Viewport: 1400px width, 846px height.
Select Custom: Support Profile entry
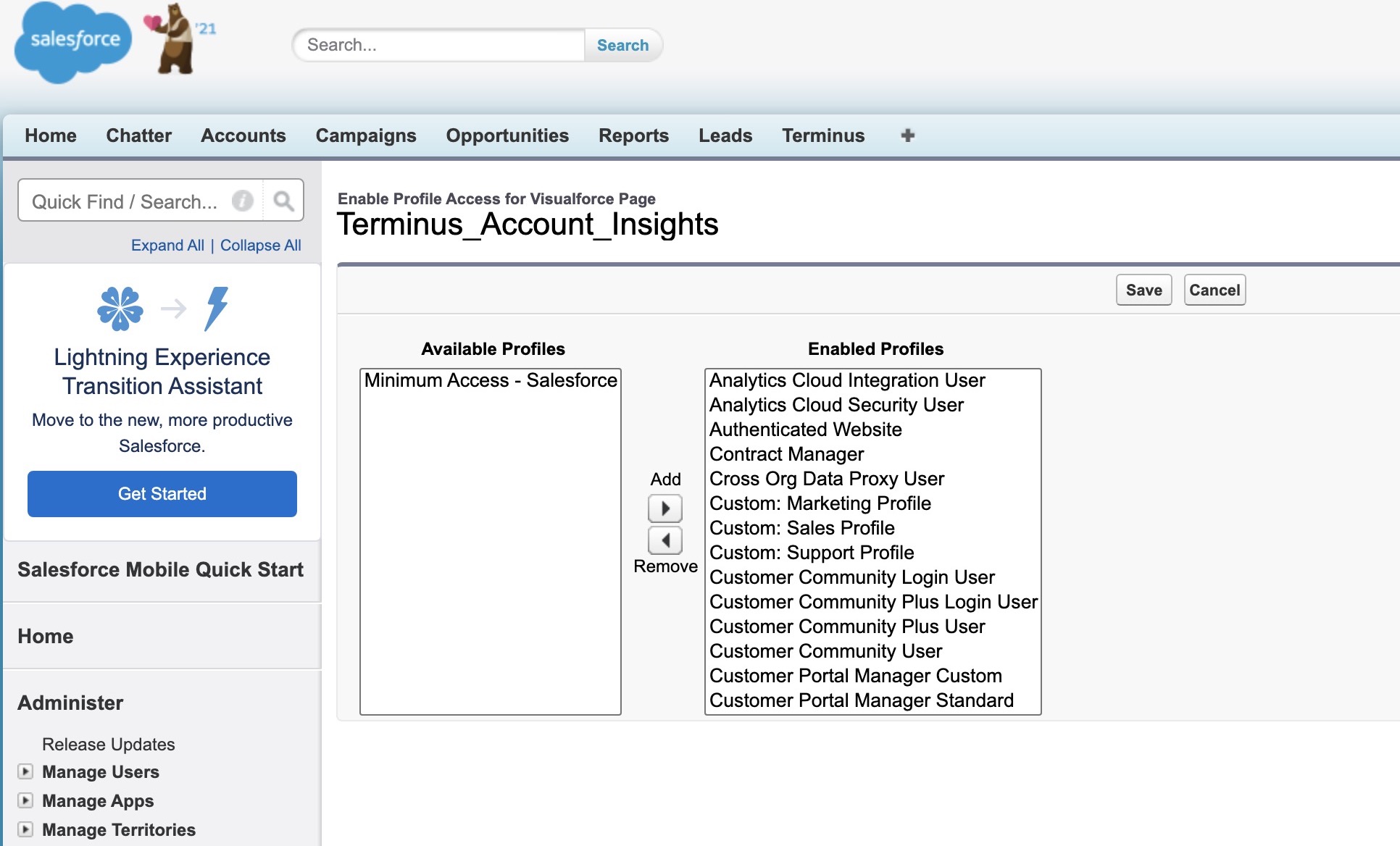[872, 553]
